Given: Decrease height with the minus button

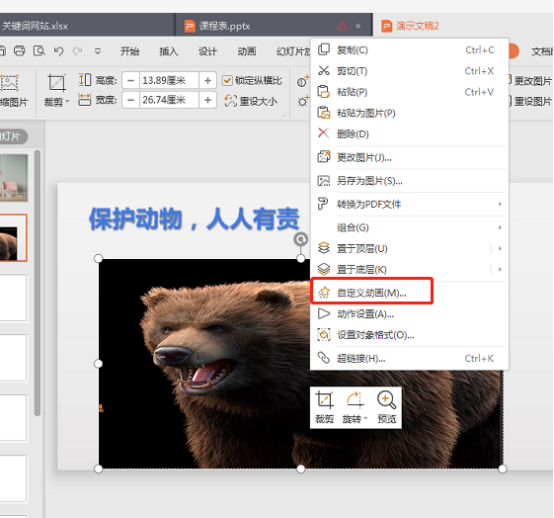Looking at the screenshot, I should click(x=131, y=81).
